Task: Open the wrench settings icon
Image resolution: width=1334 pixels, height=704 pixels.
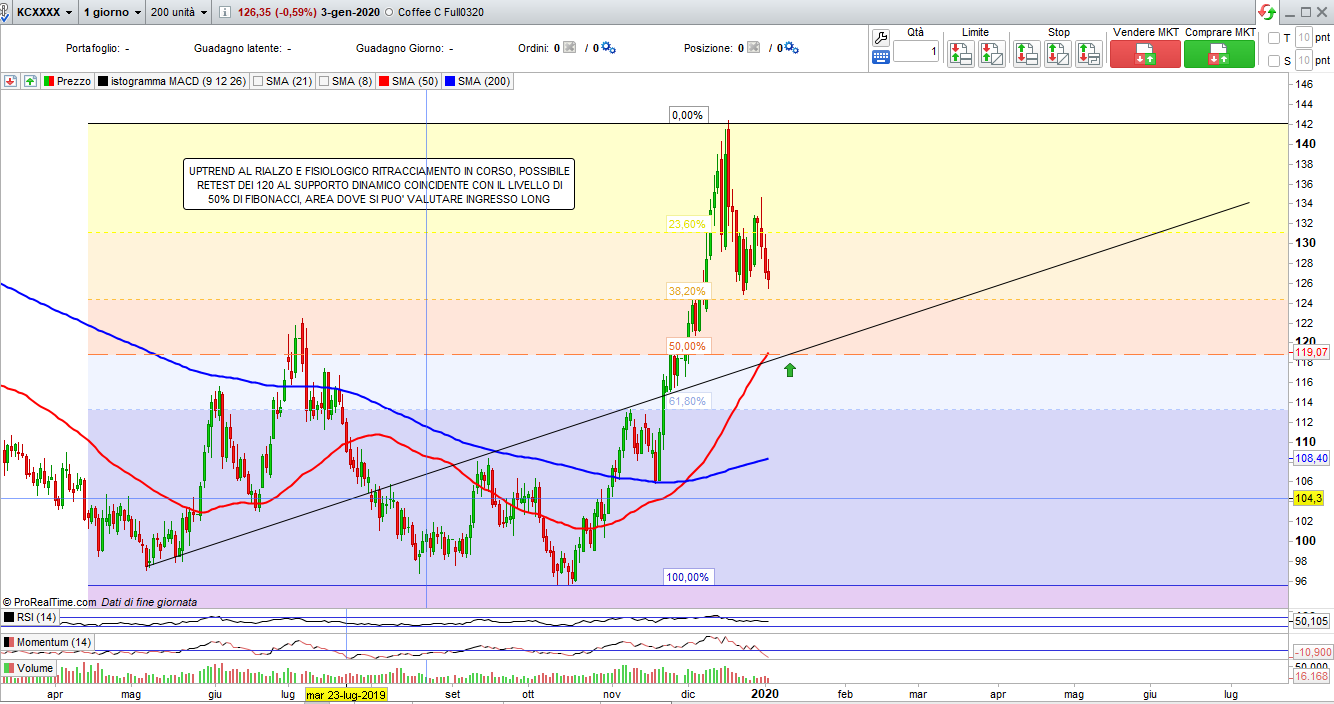Action: point(881,38)
